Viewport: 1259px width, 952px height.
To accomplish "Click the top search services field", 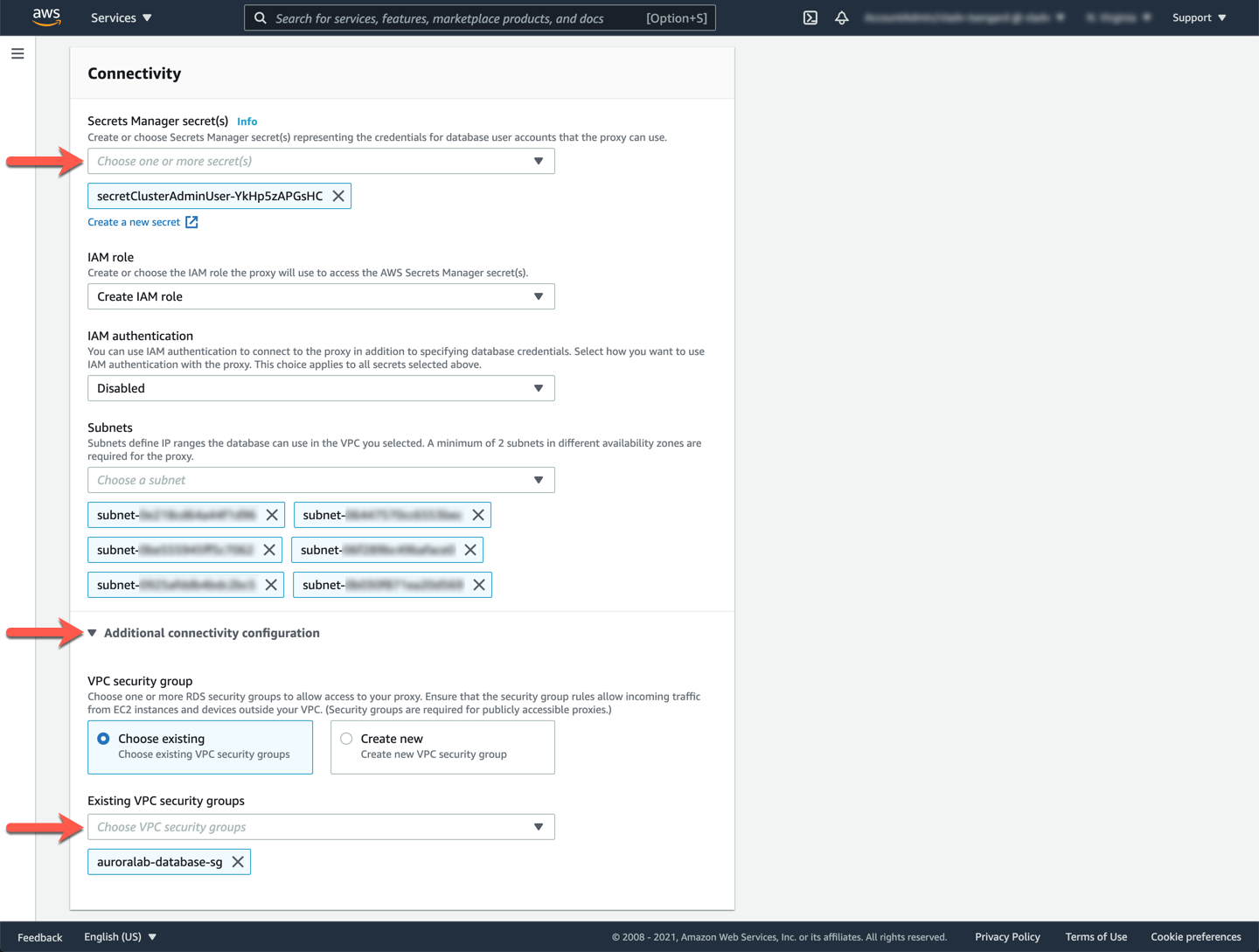I will pyautogui.click(x=455, y=17).
